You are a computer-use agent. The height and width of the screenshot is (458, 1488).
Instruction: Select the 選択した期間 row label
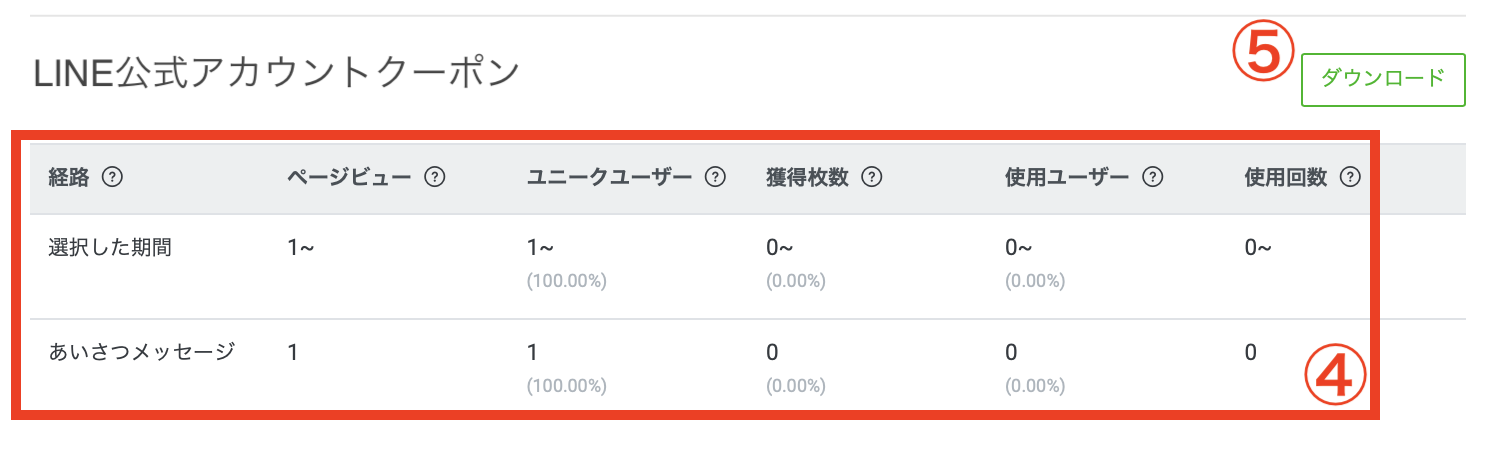110,248
